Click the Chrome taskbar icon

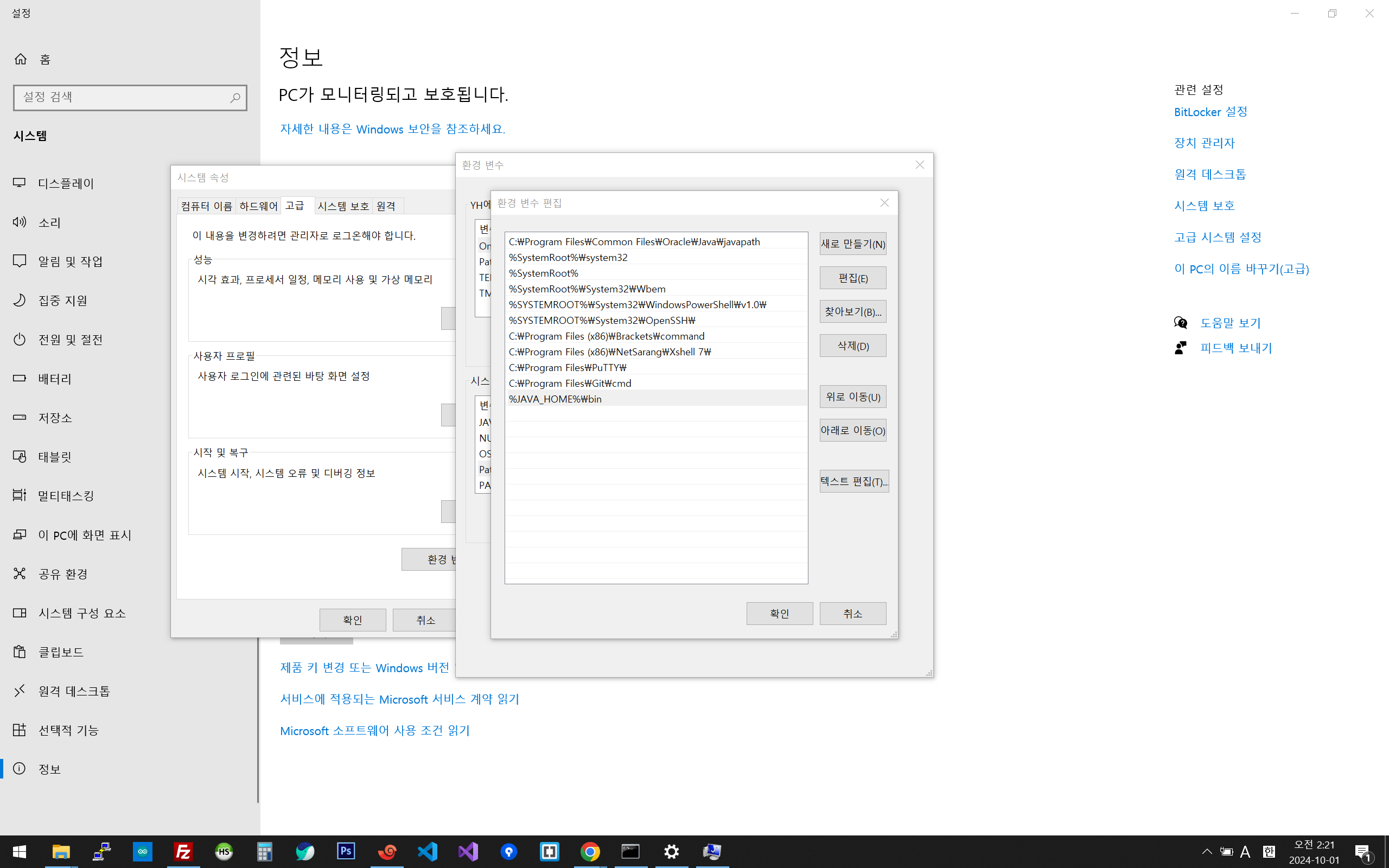click(x=590, y=851)
